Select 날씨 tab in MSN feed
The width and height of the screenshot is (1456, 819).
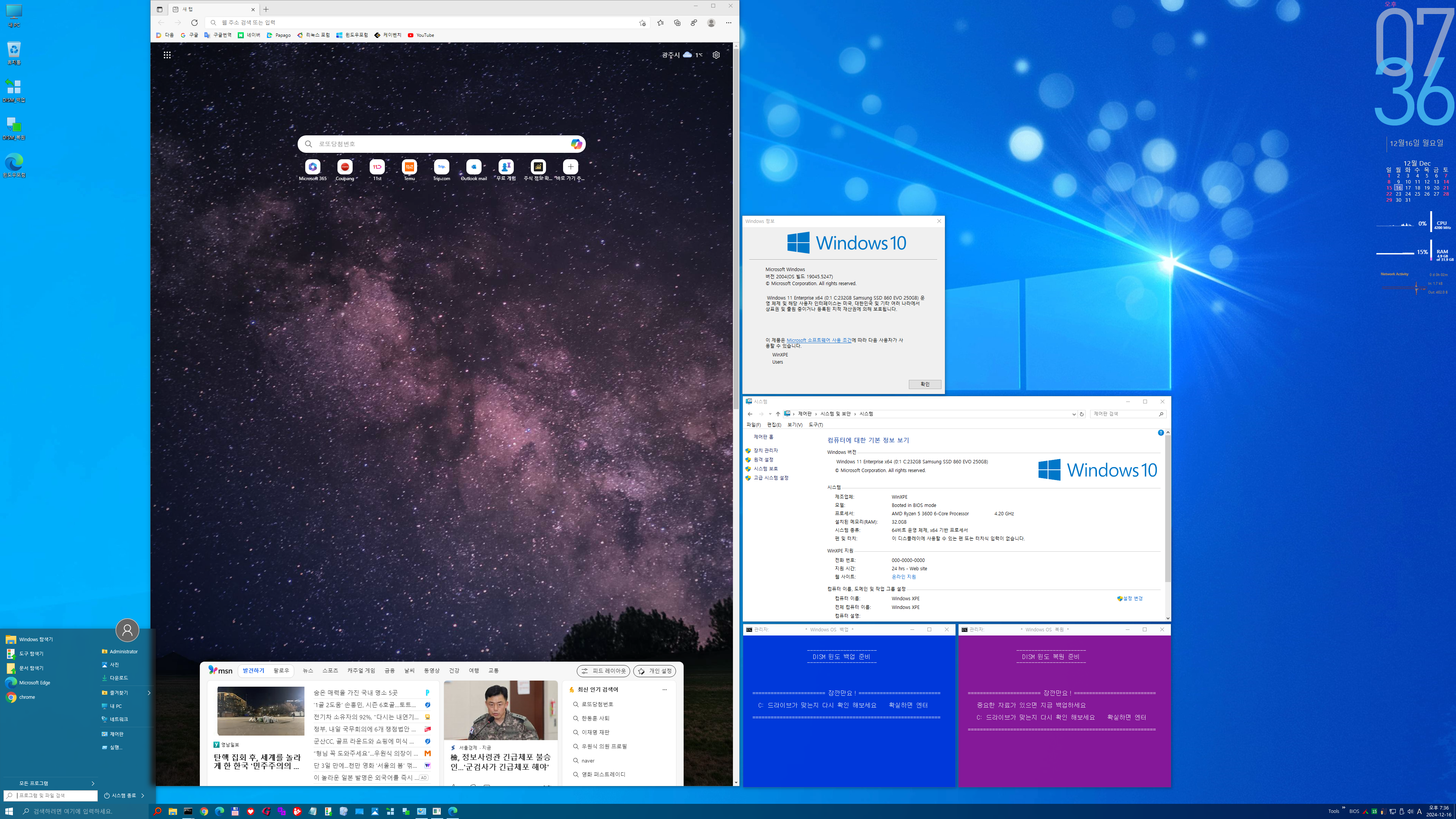coord(409,670)
